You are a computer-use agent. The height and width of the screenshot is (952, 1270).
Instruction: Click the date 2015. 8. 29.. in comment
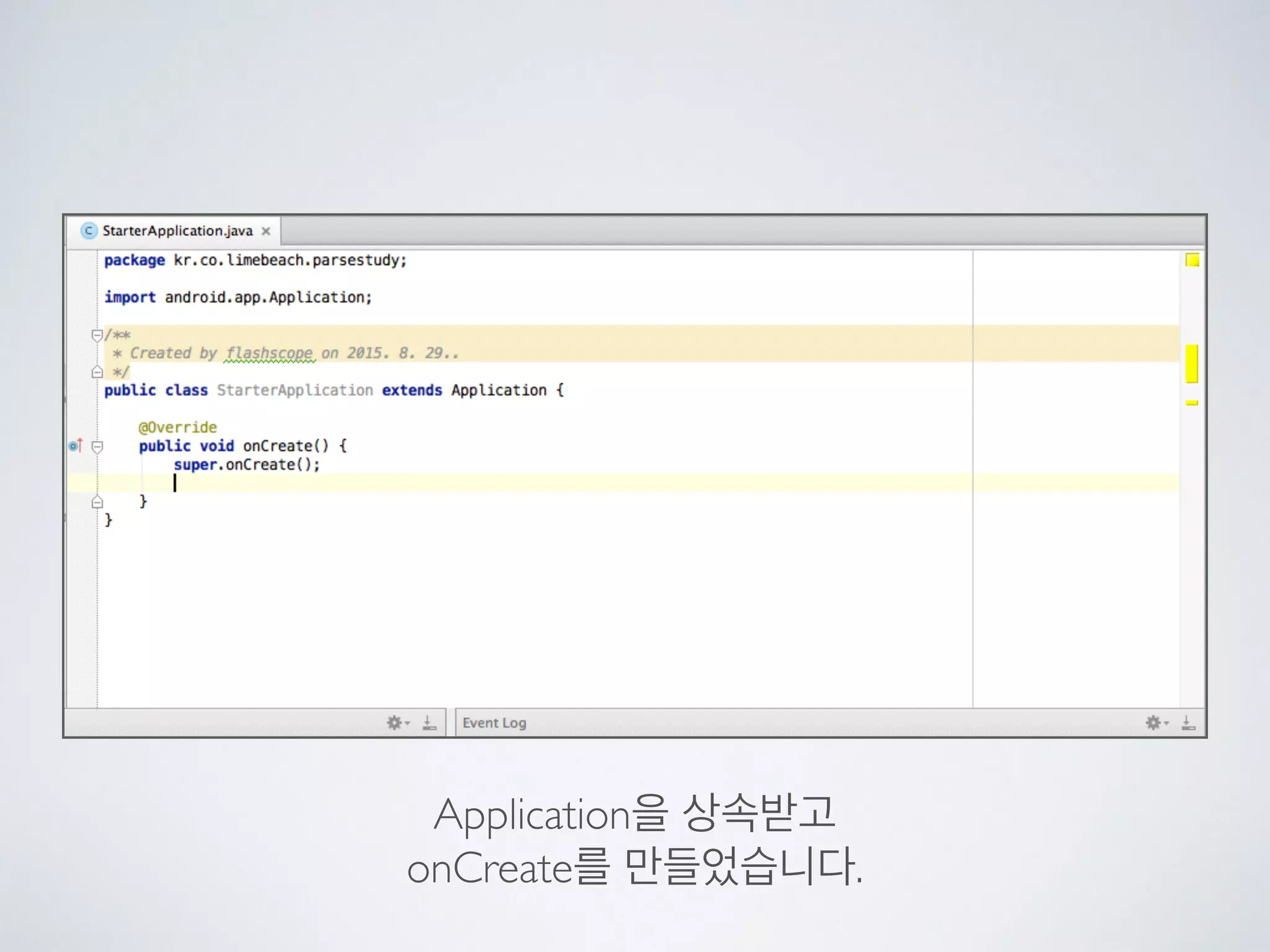click(x=402, y=353)
